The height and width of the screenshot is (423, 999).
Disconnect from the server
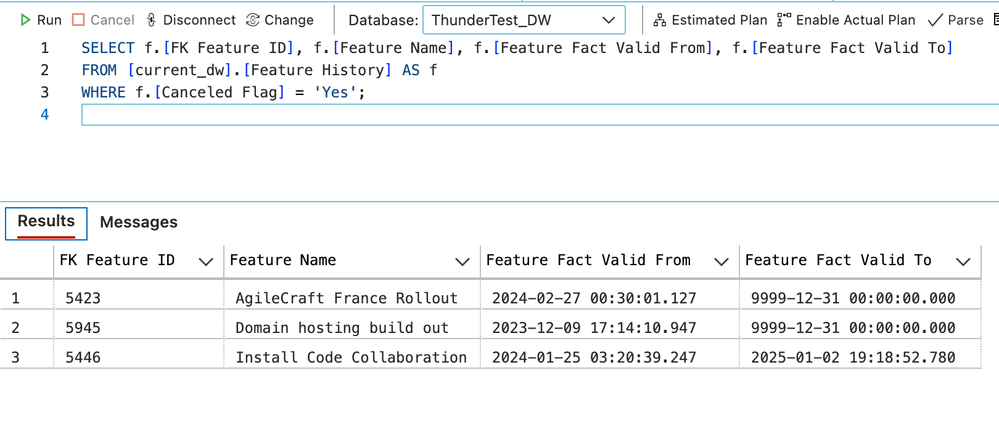coord(190,20)
